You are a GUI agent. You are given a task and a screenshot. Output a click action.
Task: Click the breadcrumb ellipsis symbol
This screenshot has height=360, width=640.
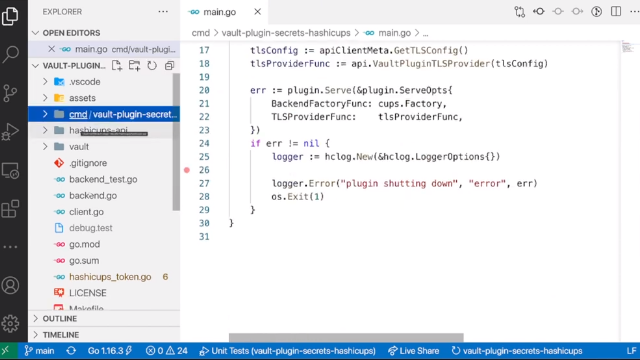(x=426, y=33)
